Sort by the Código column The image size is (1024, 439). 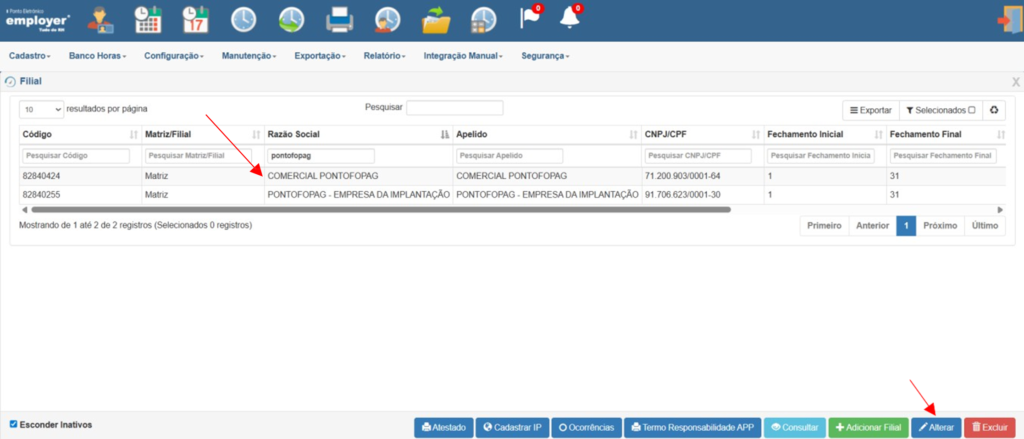(80, 135)
